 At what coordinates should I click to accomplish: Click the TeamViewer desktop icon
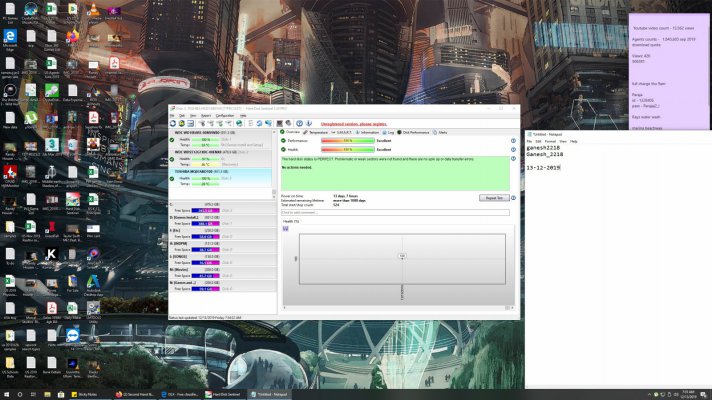tap(73, 337)
